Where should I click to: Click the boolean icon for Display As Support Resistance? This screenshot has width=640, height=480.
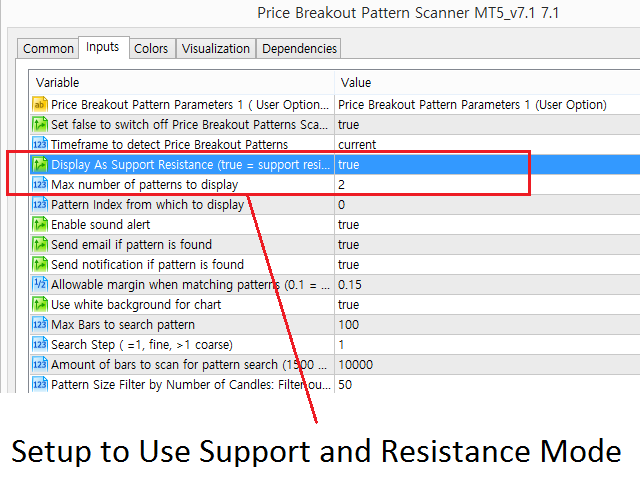(40, 164)
